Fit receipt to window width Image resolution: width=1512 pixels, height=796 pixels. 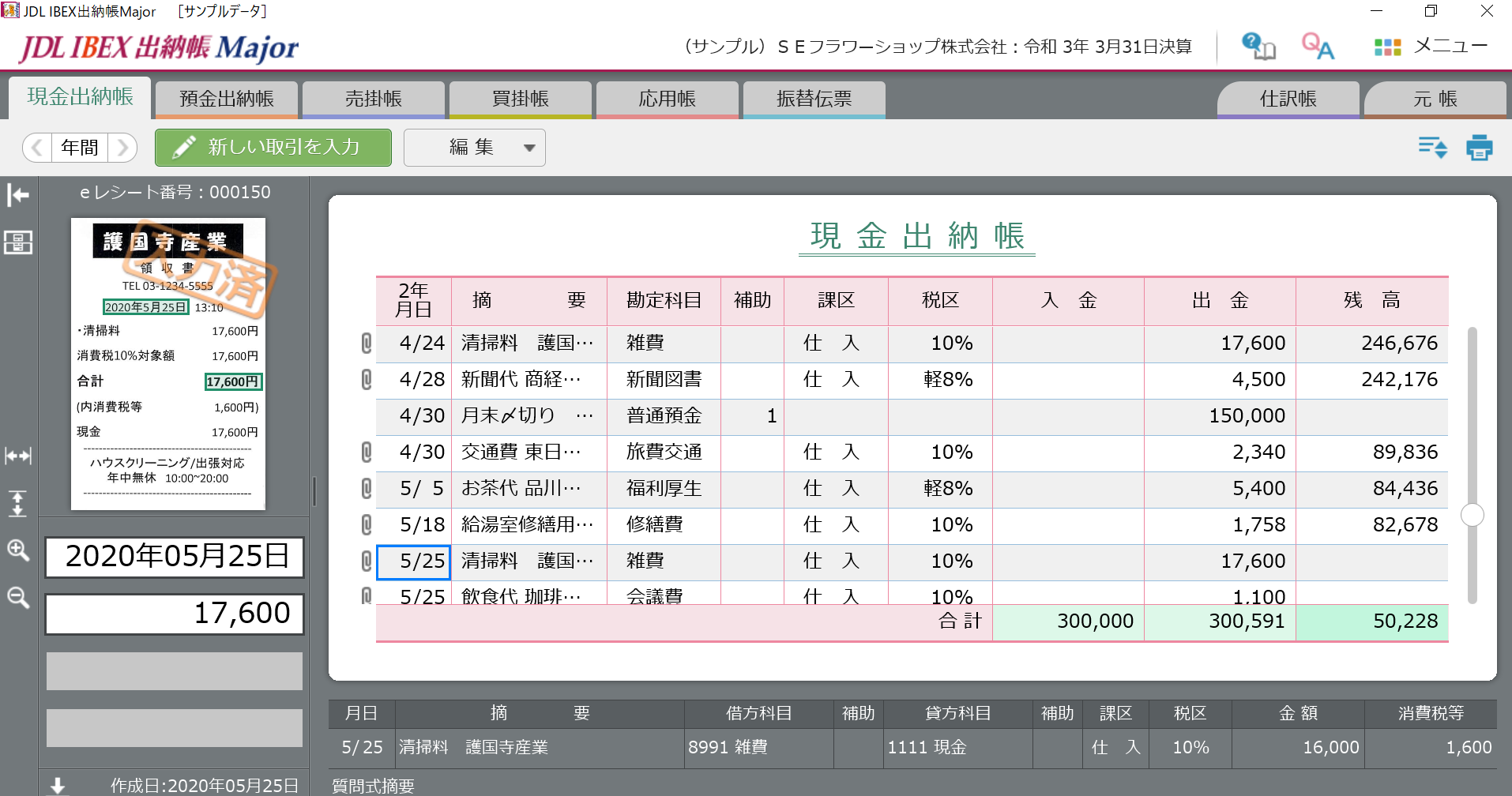tap(17, 456)
